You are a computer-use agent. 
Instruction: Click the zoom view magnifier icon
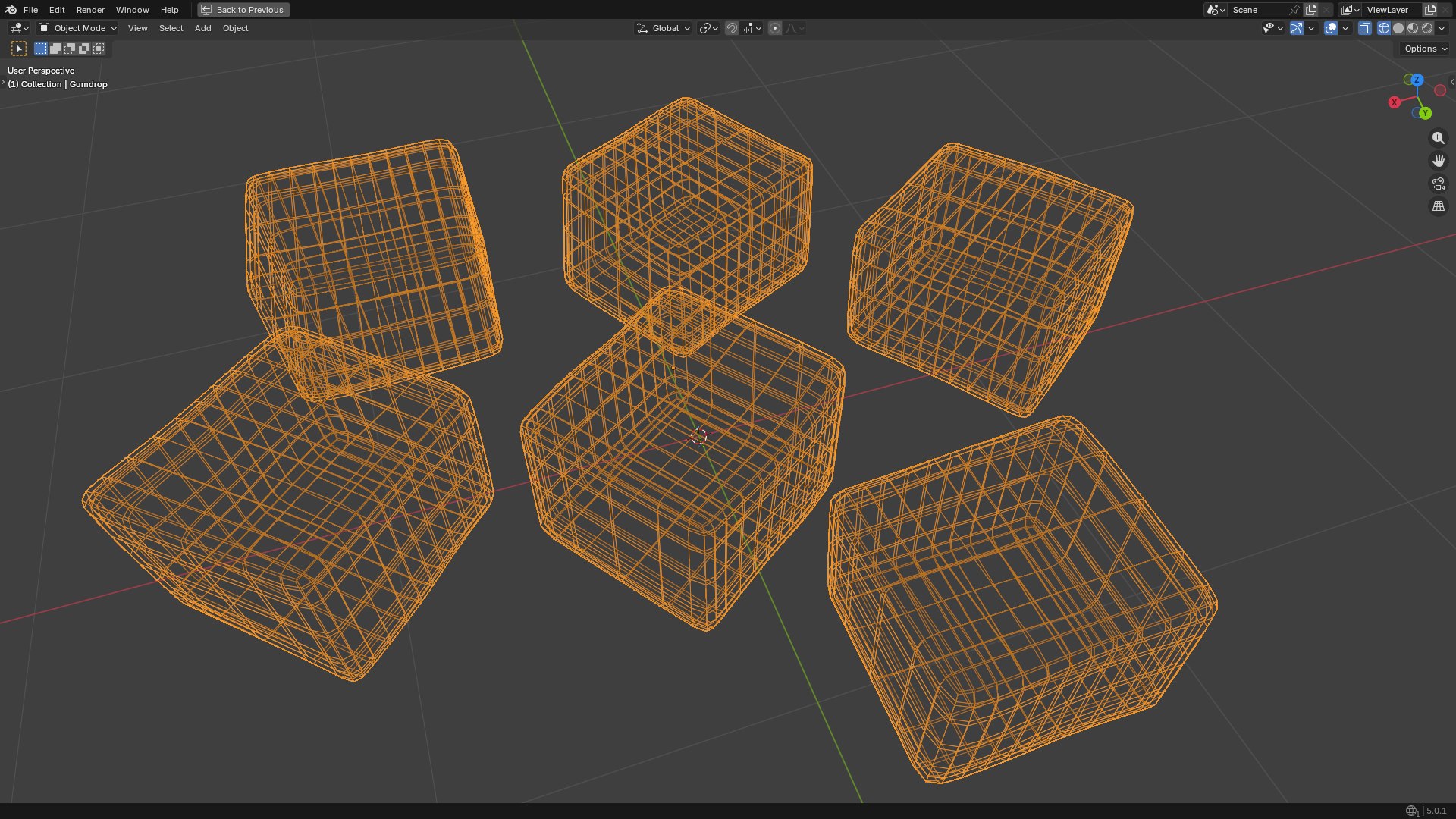click(1438, 138)
